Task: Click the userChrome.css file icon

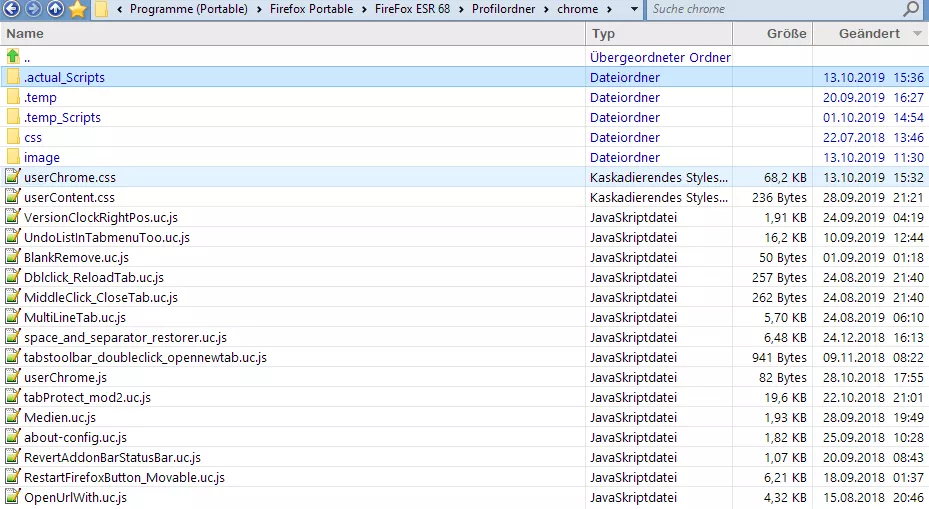Action: tap(12, 177)
